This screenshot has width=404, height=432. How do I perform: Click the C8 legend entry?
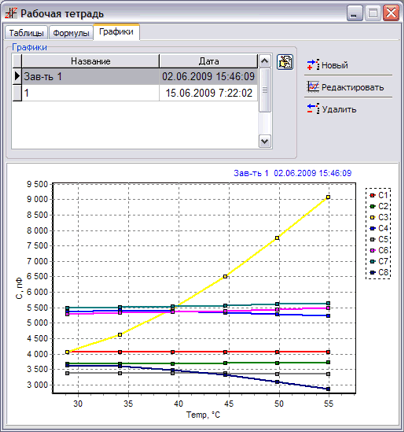[379, 272]
